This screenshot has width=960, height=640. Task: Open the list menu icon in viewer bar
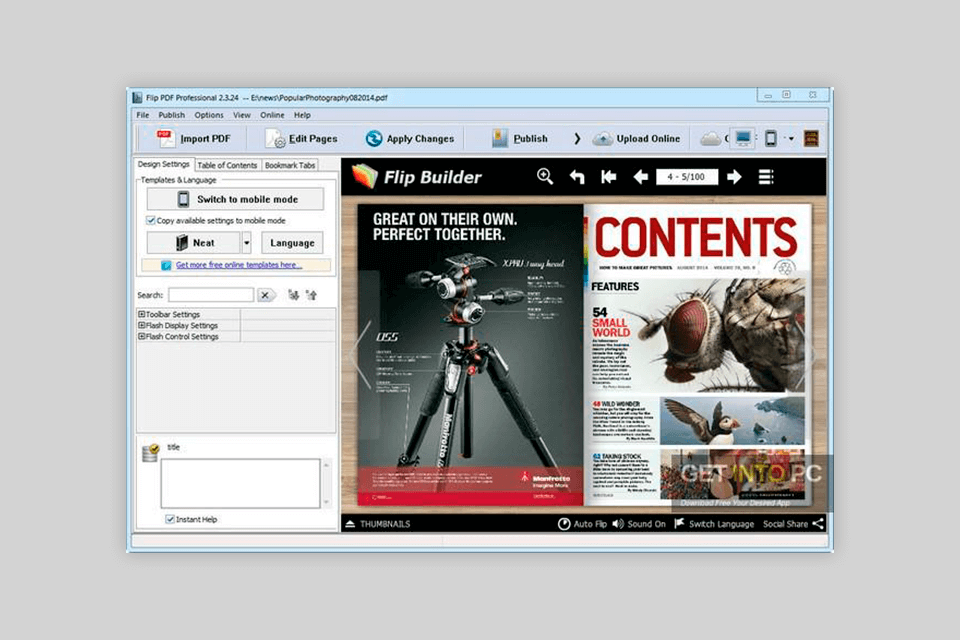click(766, 177)
